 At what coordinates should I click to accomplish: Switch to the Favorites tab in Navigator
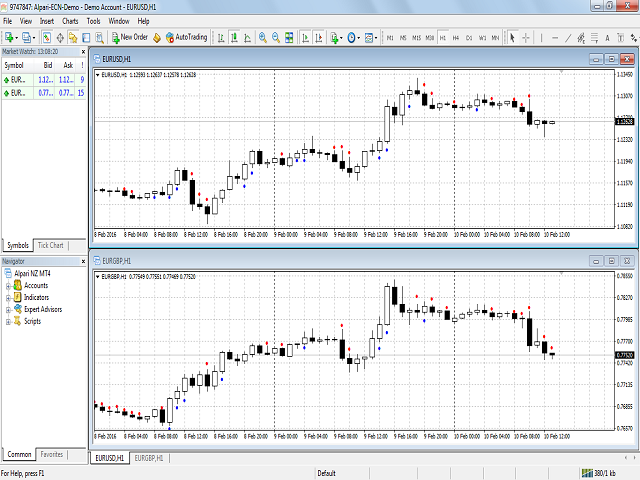click(x=52, y=454)
